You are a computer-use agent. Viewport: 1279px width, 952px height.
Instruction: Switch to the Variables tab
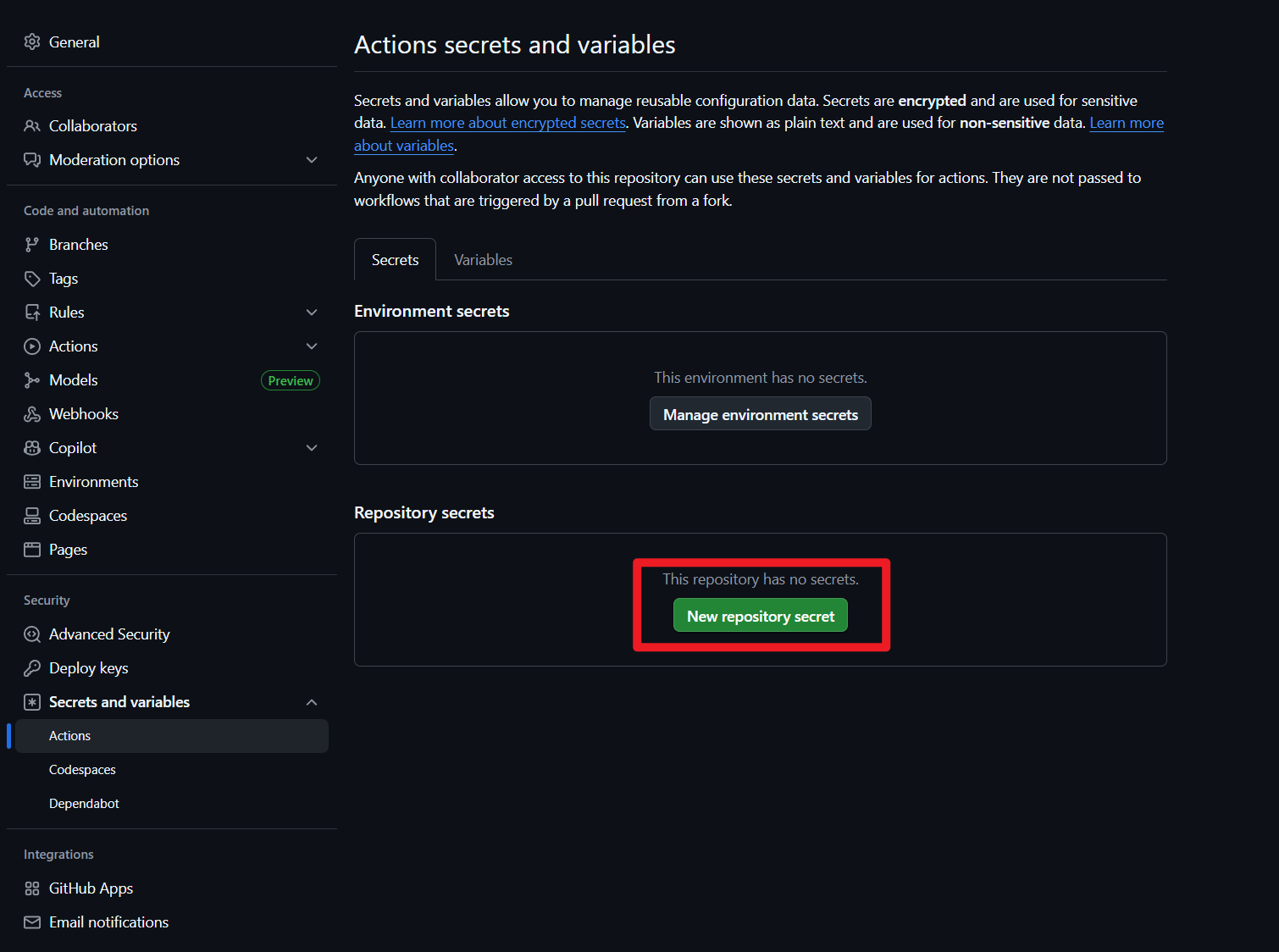click(x=483, y=260)
